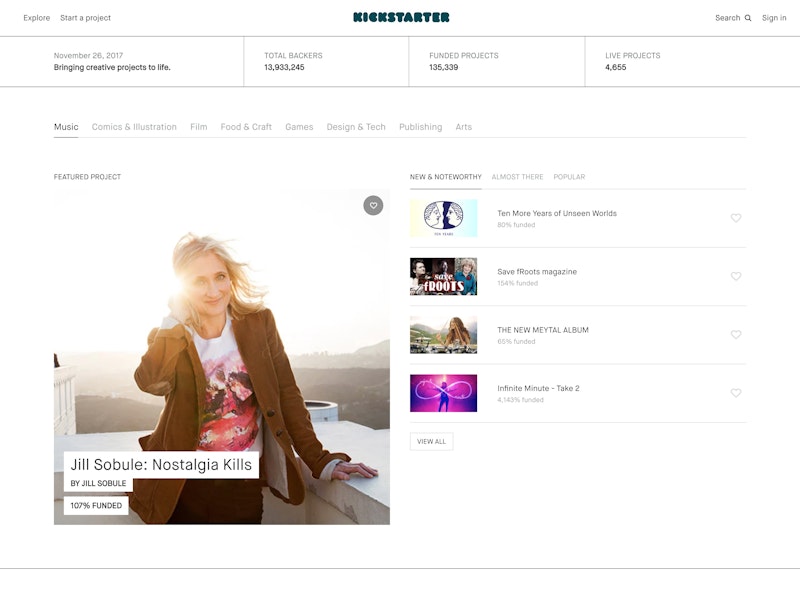Open search via the magnifier icon
The width and height of the screenshot is (800, 600).
click(747, 18)
